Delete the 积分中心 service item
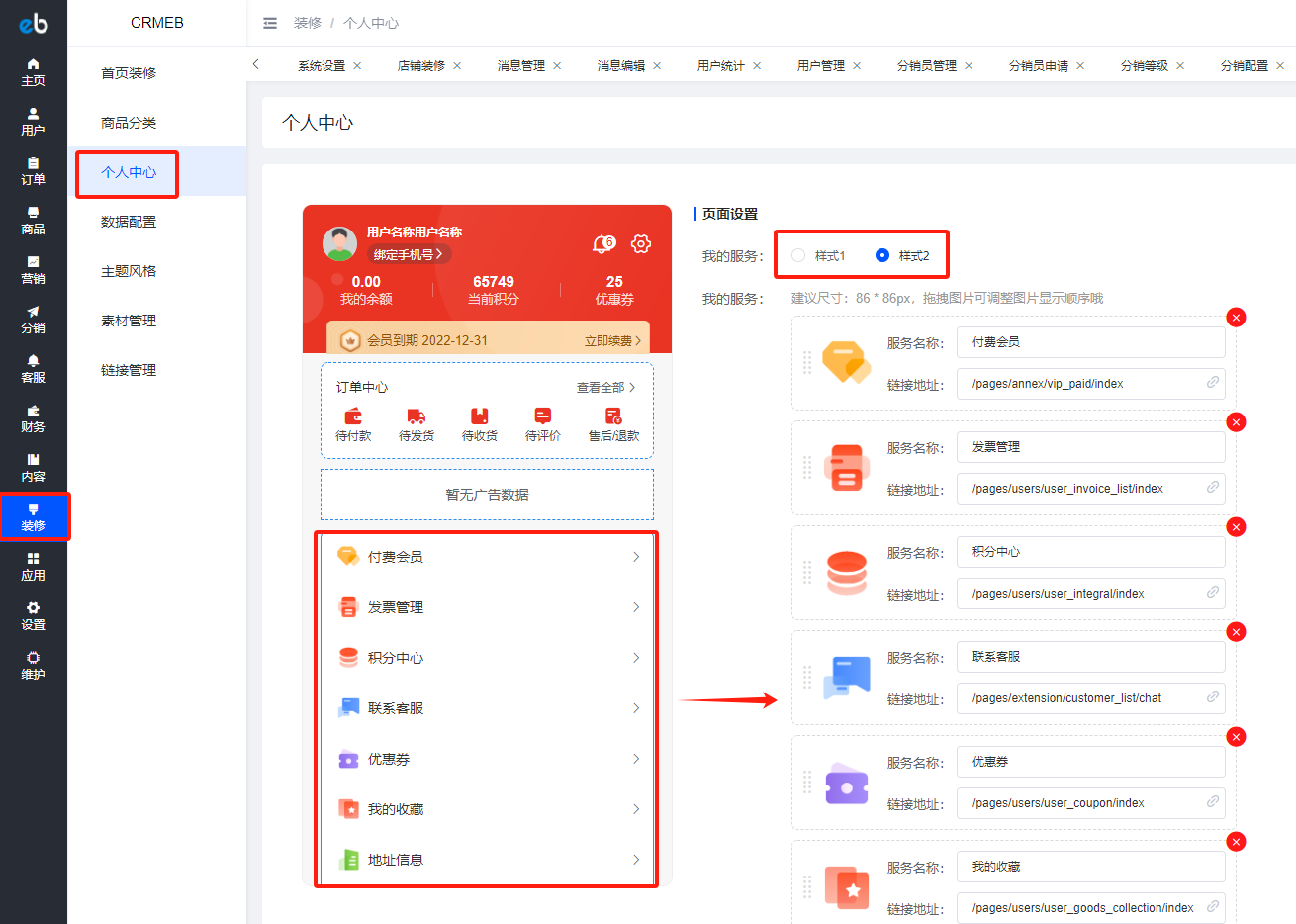Viewport: 1296px width, 924px height. pyautogui.click(x=1236, y=527)
